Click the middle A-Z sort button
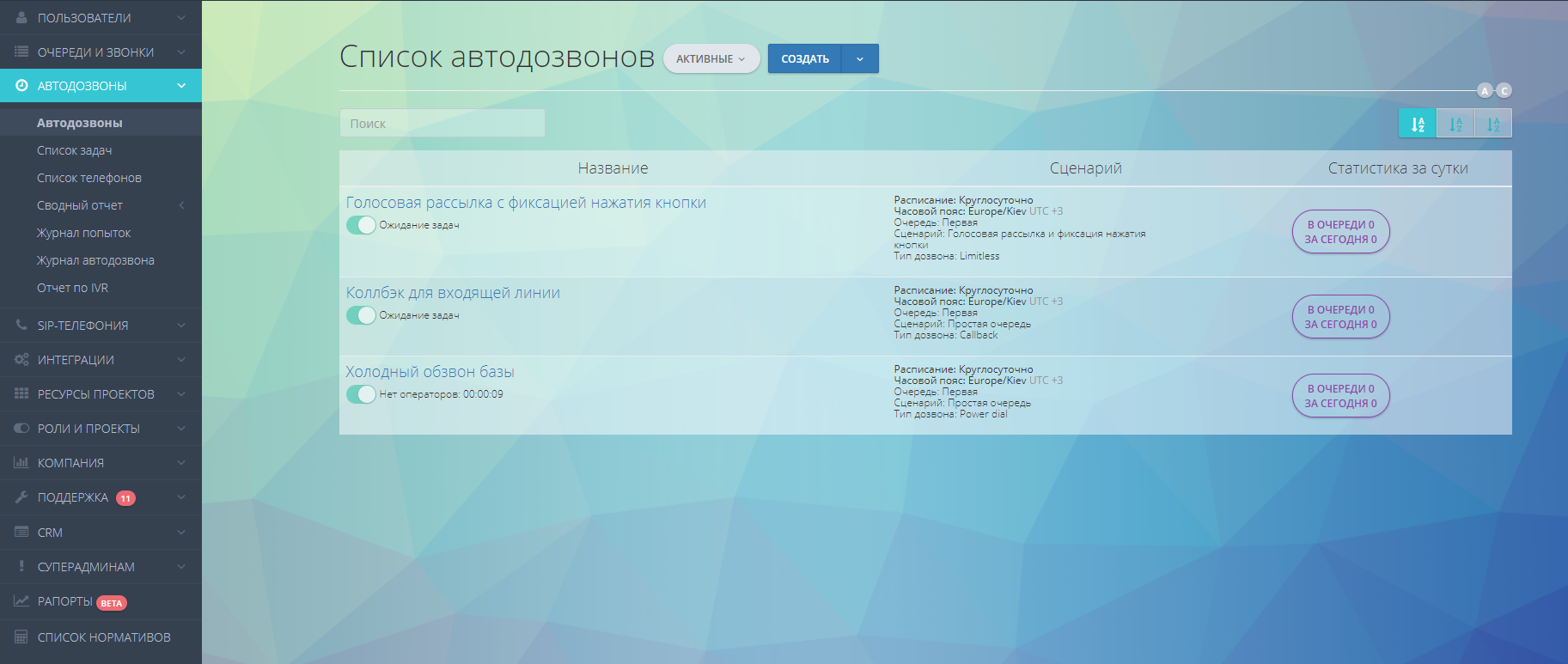The image size is (1568, 664). point(1455,124)
